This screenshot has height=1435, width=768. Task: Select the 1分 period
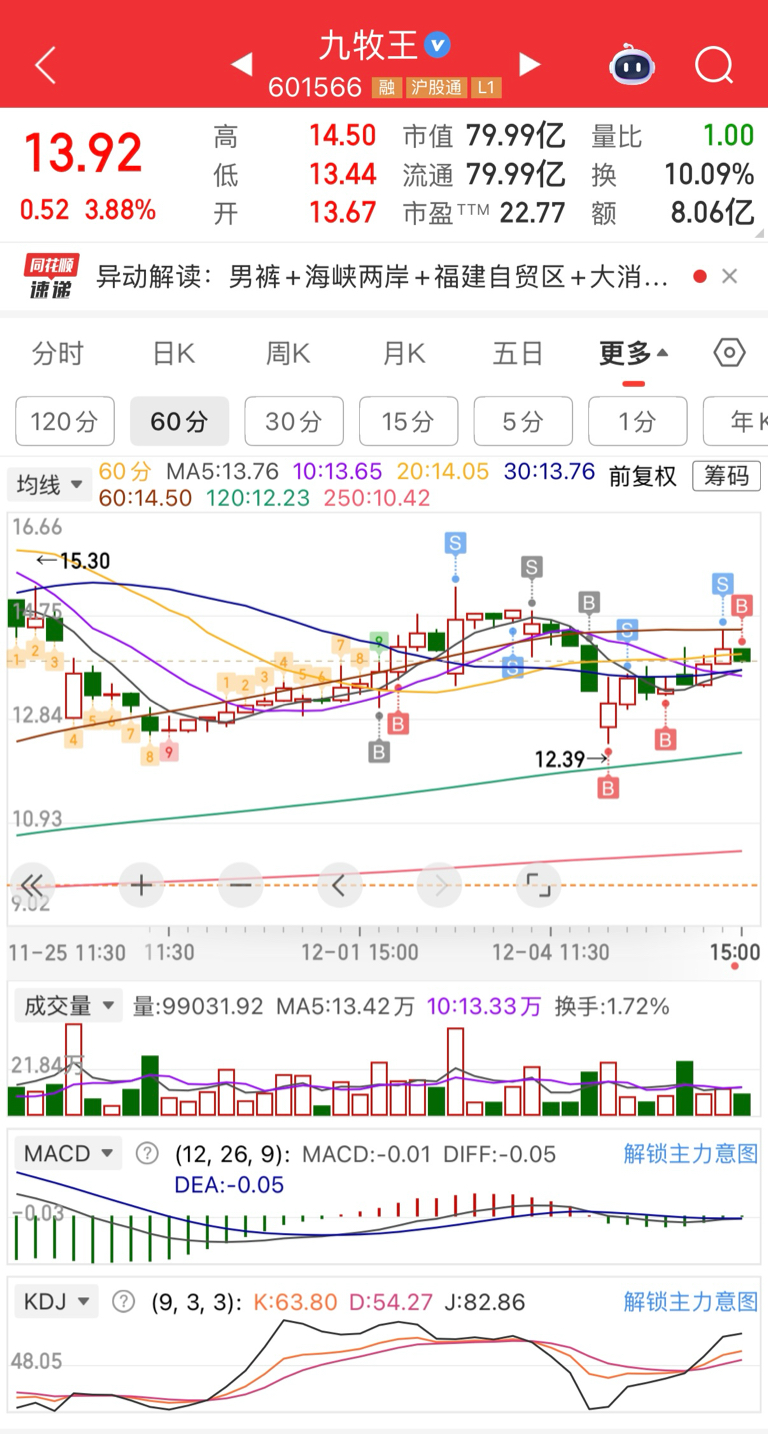[637, 421]
